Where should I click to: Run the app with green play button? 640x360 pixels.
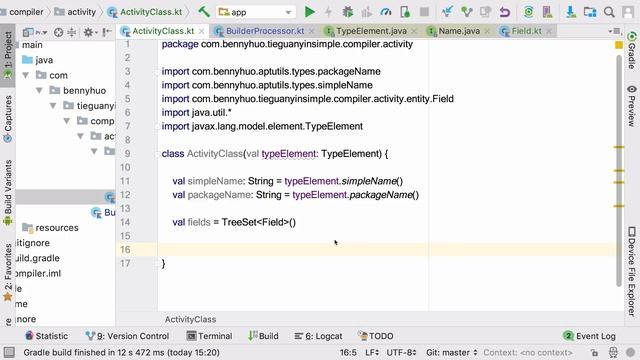pos(310,12)
